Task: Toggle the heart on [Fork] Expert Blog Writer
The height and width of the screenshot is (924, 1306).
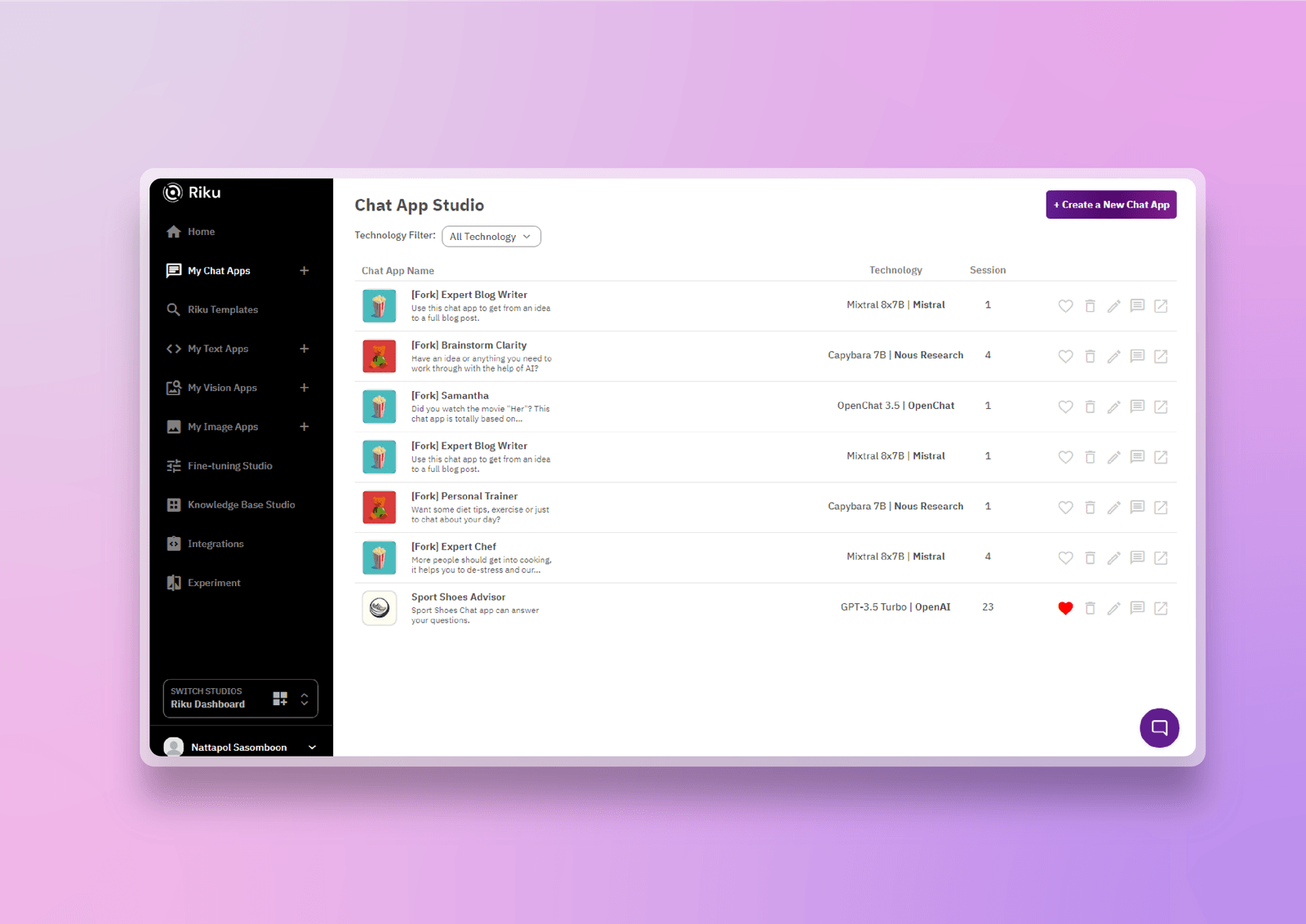Action: click(x=1065, y=306)
